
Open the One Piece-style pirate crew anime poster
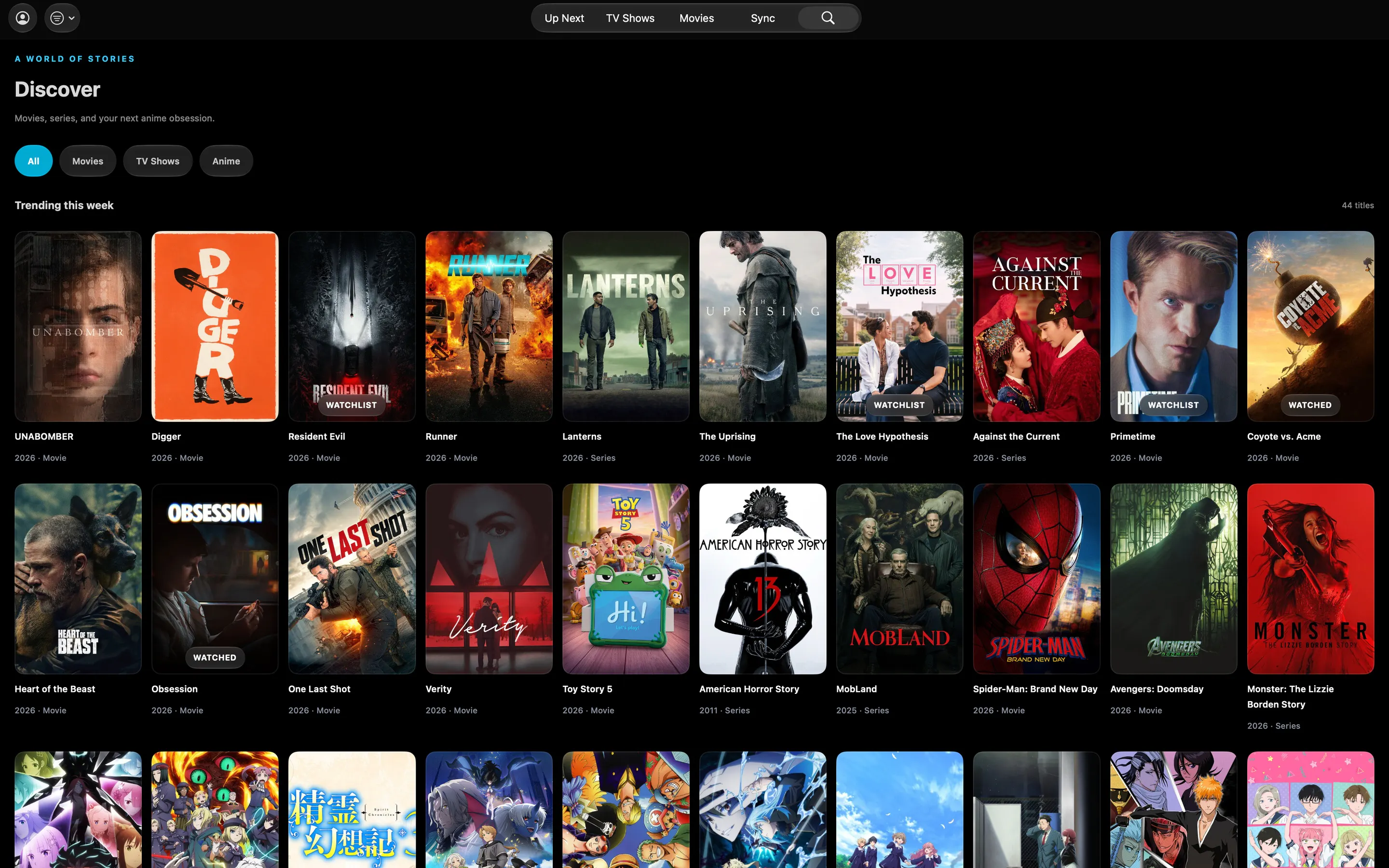point(626,810)
